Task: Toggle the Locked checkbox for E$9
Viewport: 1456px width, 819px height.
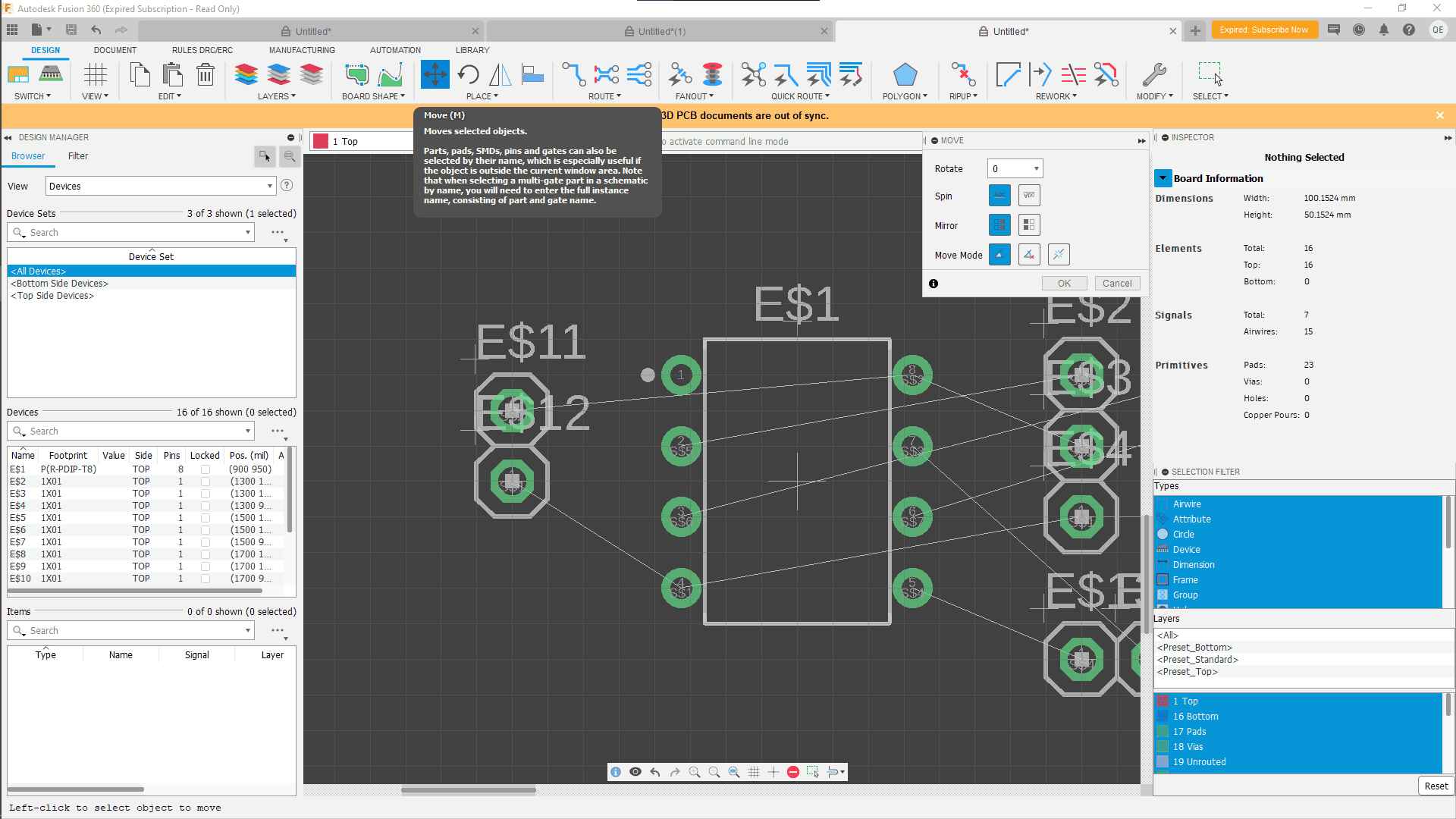Action: (x=206, y=566)
